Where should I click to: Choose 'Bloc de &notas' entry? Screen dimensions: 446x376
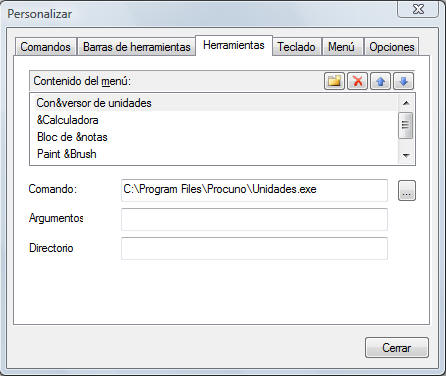(x=214, y=137)
